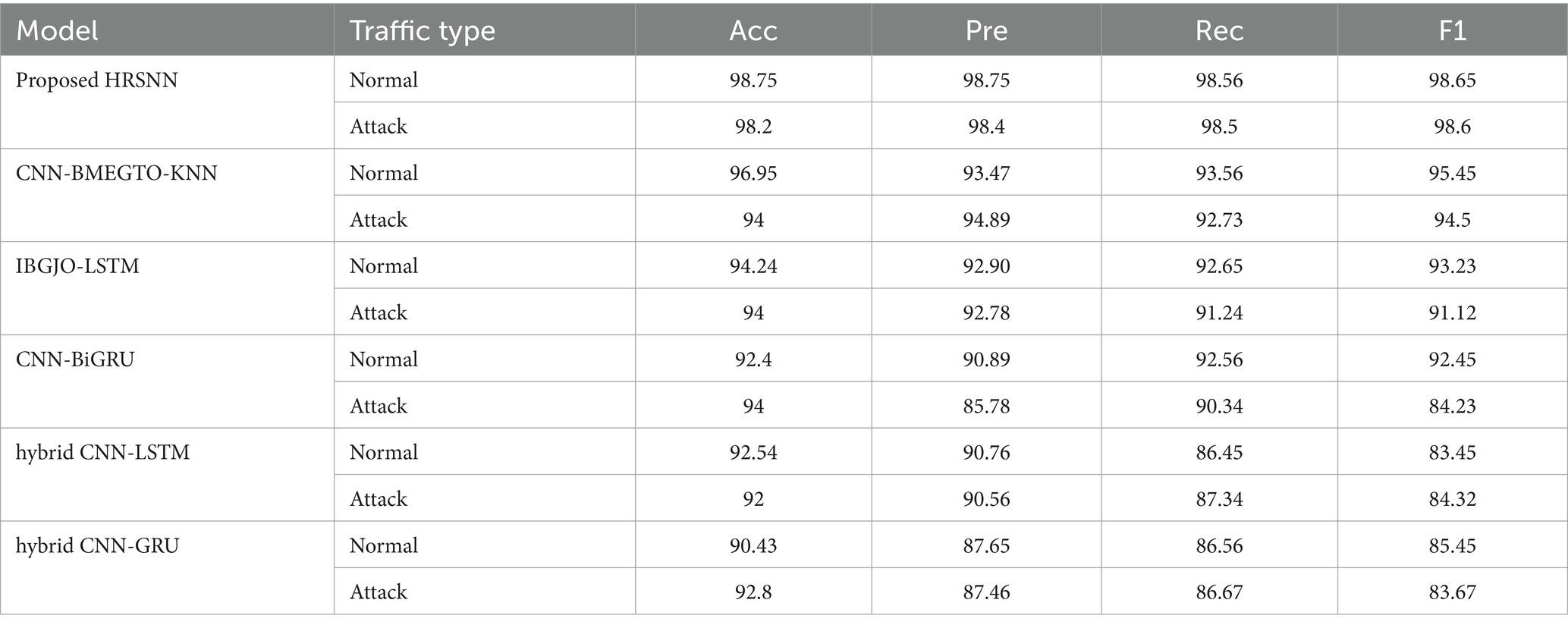Image resolution: width=1568 pixels, height=628 pixels.
Task: Click the Pre column header
Action: tap(986, 30)
